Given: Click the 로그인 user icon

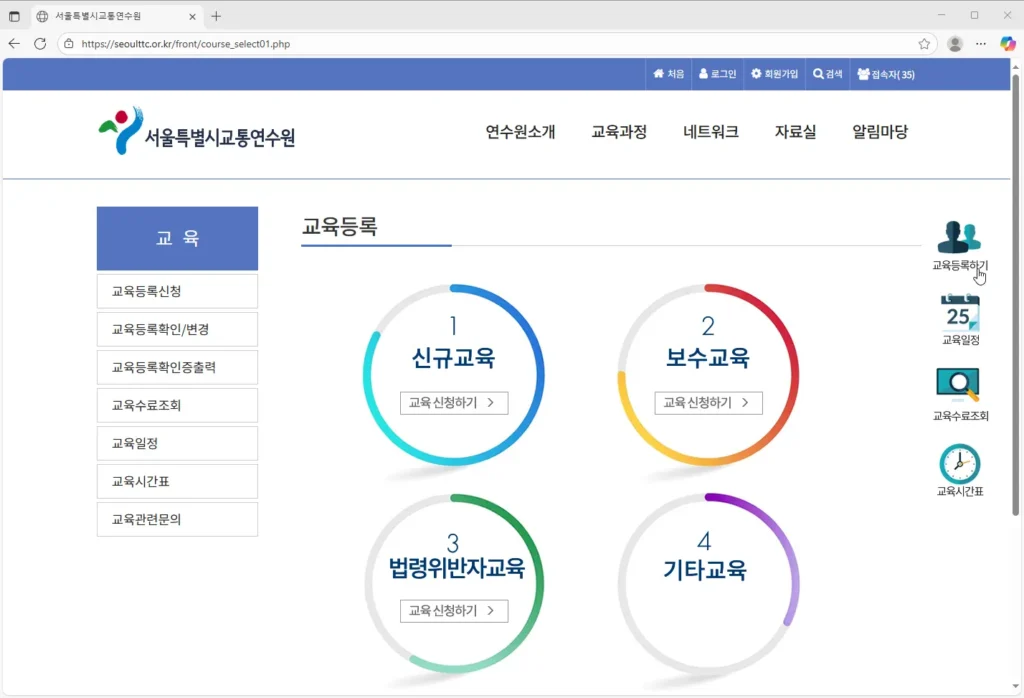Looking at the screenshot, I should 704,74.
